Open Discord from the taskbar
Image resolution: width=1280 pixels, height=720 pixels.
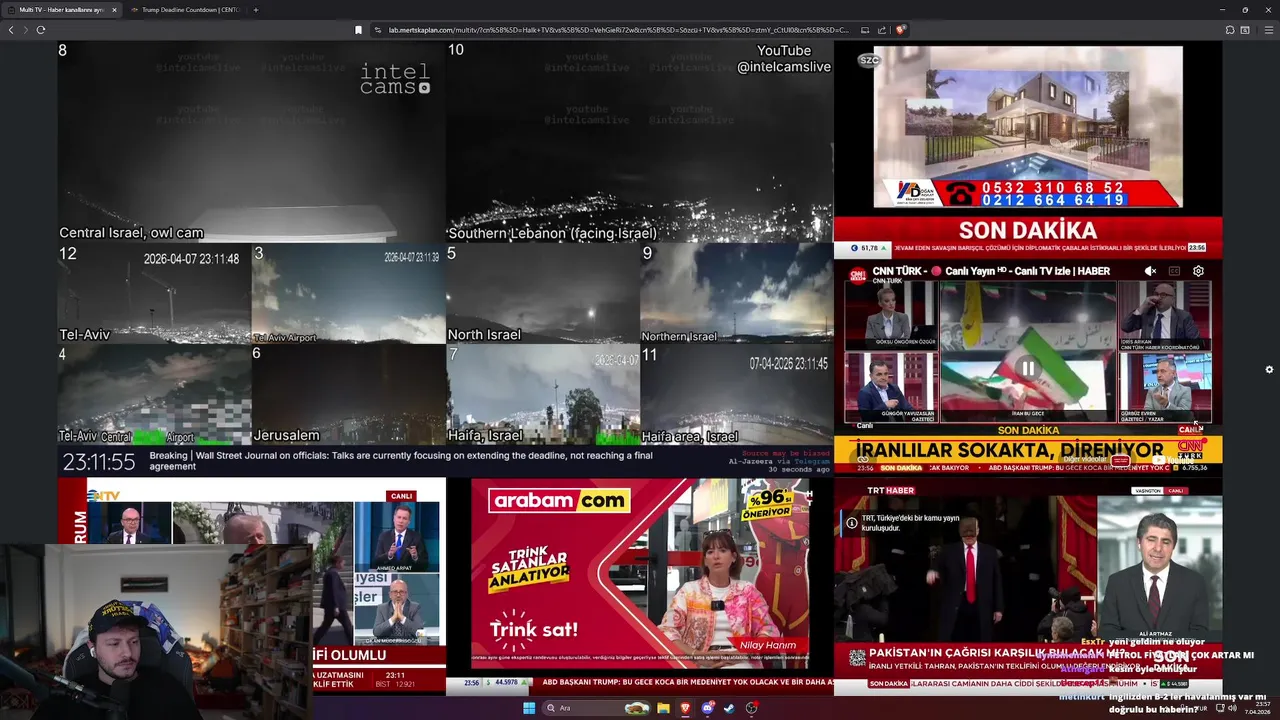tap(707, 708)
